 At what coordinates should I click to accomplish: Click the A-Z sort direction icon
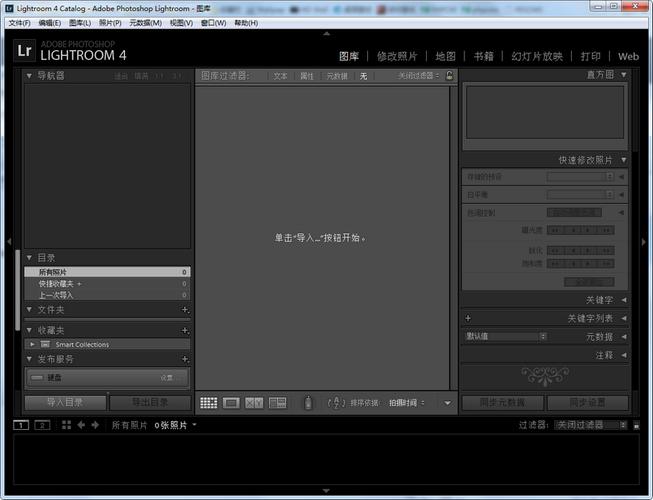pyautogui.click(x=336, y=403)
